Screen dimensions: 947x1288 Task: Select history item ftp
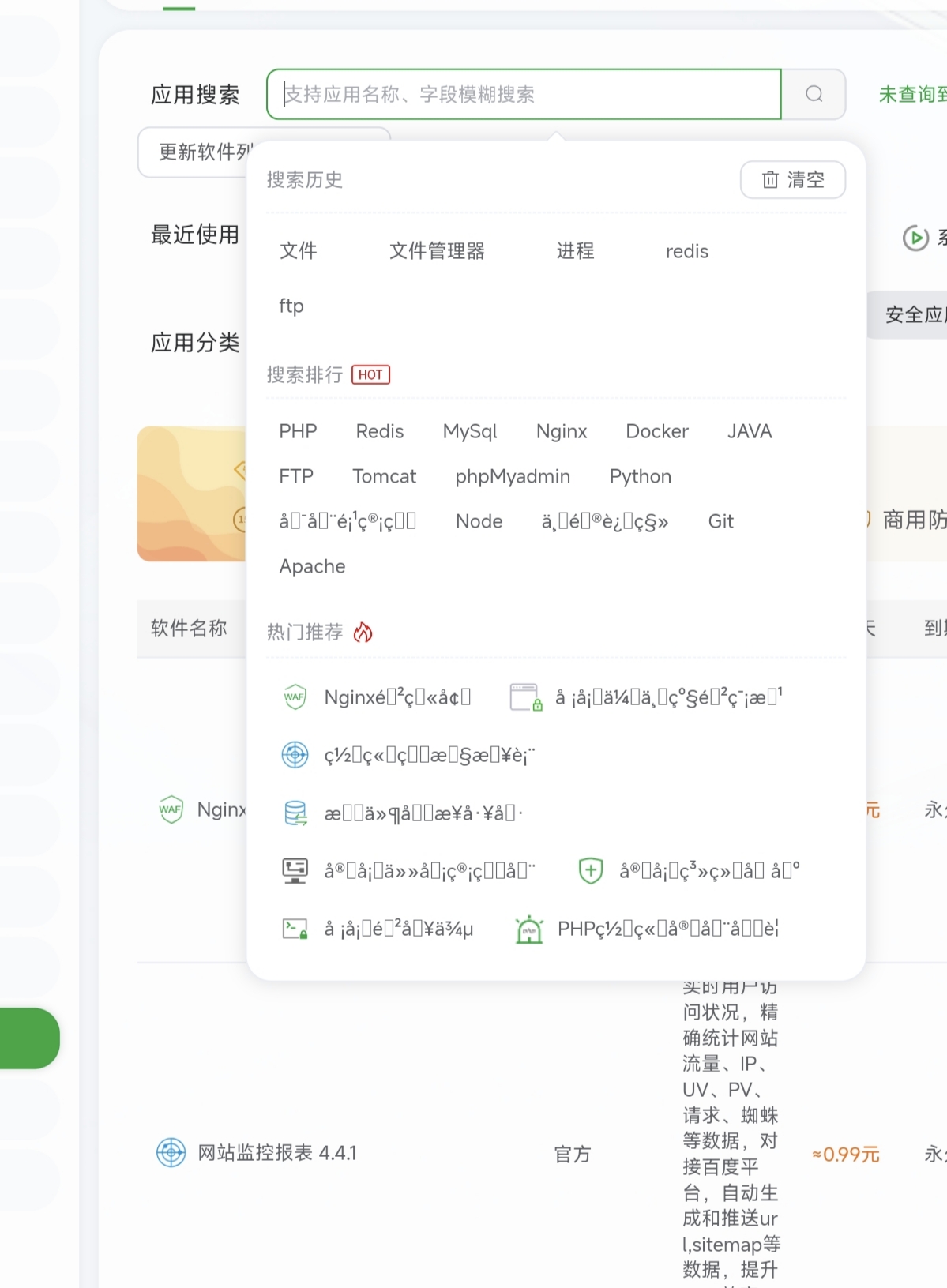[x=291, y=306]
